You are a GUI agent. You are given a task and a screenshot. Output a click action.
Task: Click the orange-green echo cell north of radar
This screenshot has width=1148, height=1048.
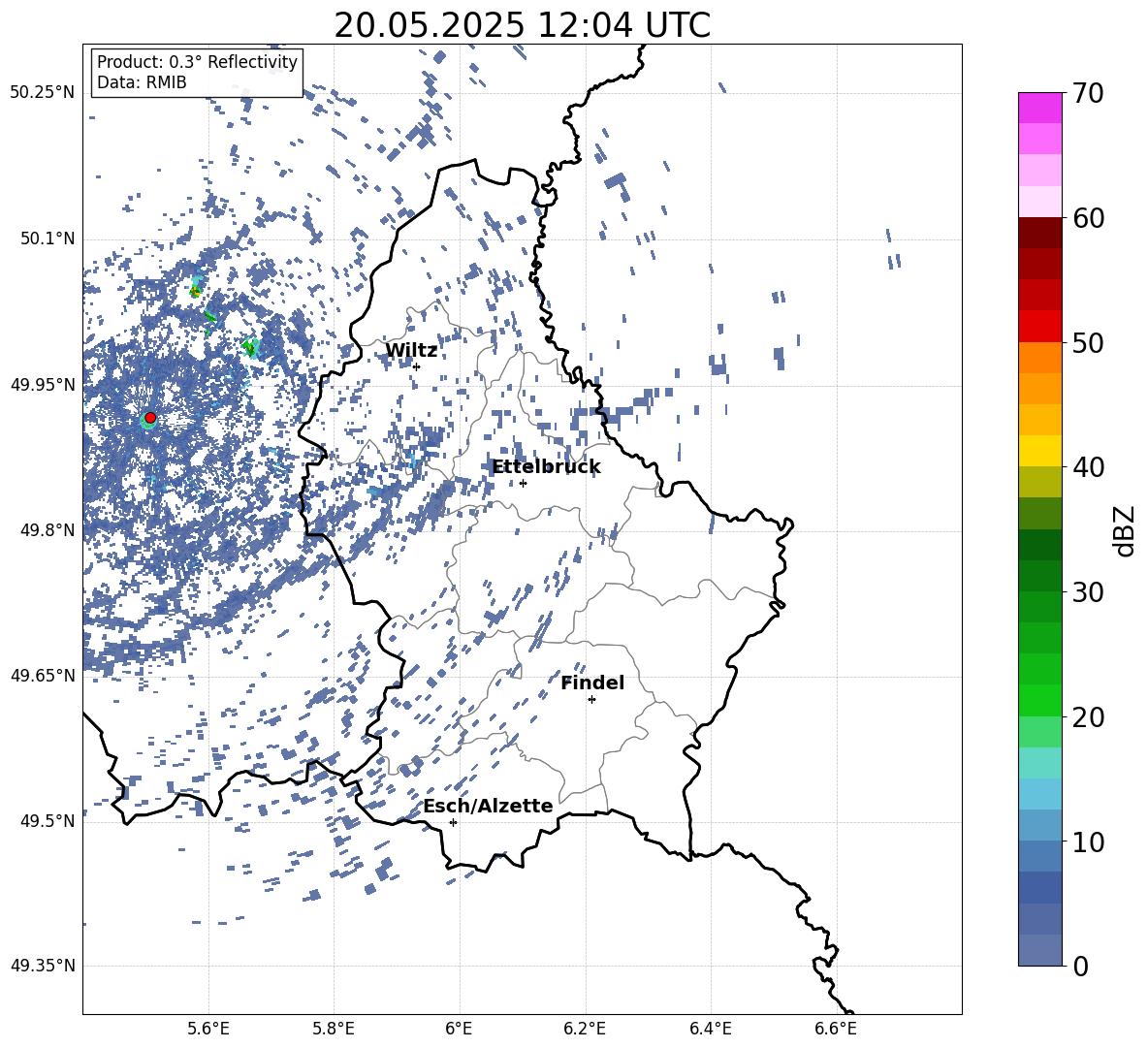196,289
